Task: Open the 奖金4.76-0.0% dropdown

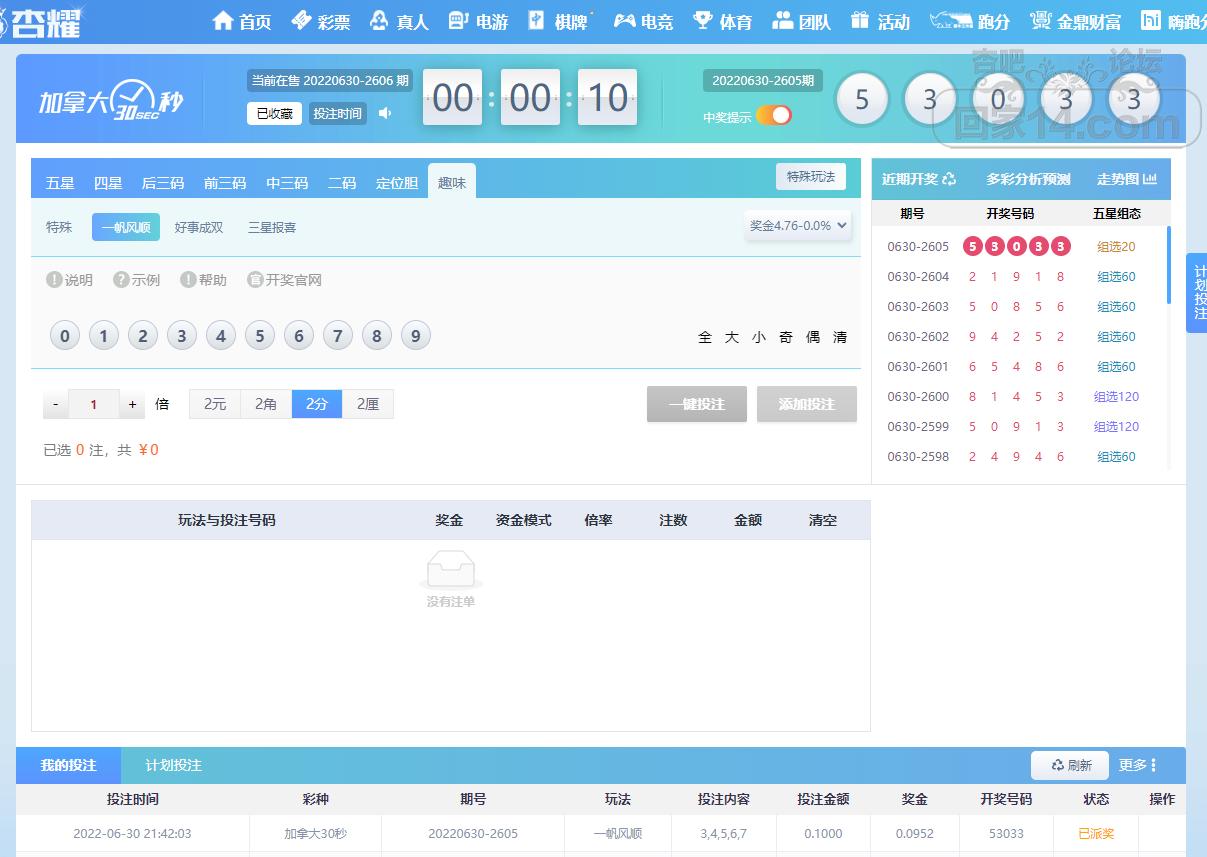Action: (x=798, y=226)
